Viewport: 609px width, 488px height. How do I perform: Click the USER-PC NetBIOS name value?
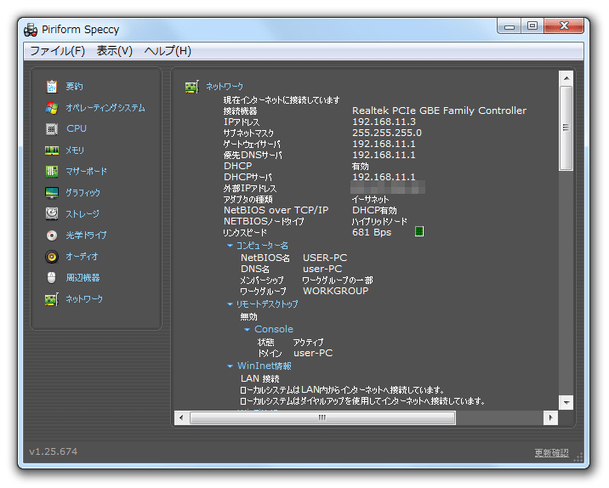click(x=325, y=258)
